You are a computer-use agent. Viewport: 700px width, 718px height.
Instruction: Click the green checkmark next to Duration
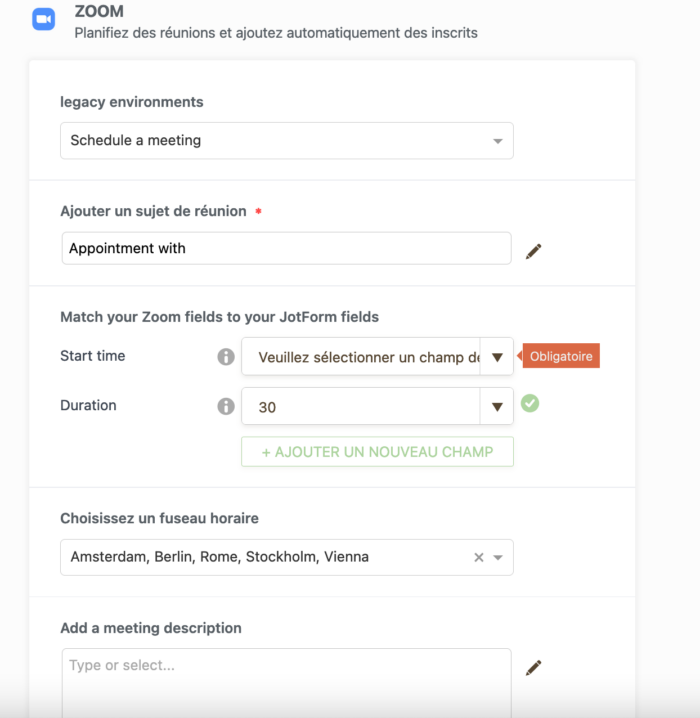(530, 404)
